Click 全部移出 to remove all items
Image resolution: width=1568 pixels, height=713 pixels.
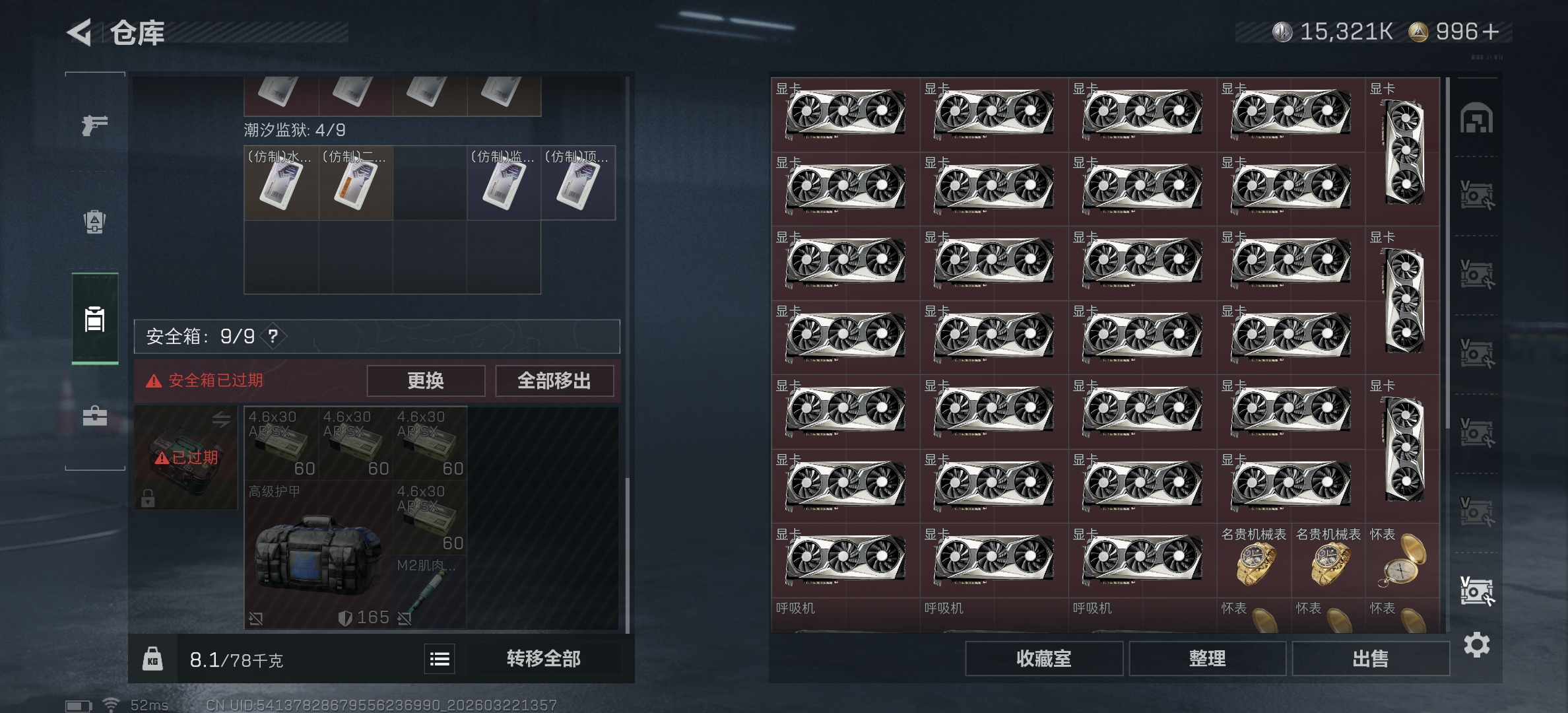pos(554,381)
